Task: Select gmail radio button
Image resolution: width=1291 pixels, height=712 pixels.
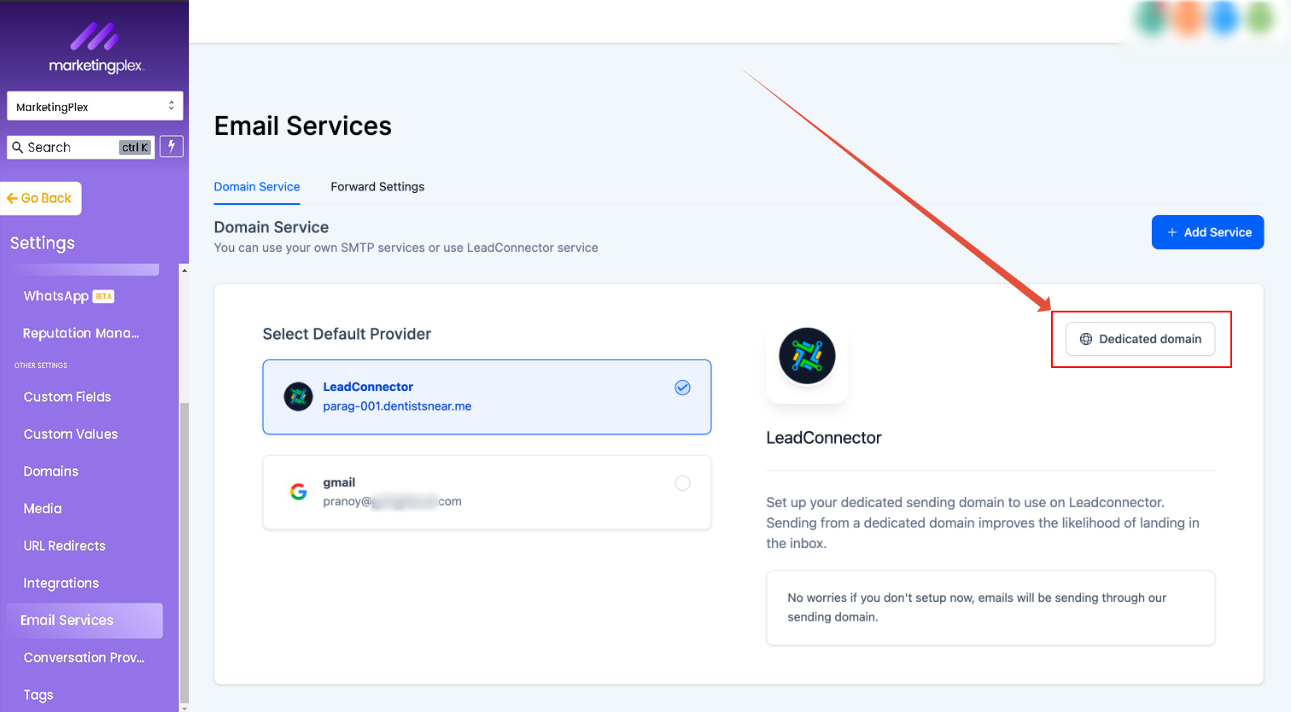Action: pyautogui.click(x=682, y=483)
